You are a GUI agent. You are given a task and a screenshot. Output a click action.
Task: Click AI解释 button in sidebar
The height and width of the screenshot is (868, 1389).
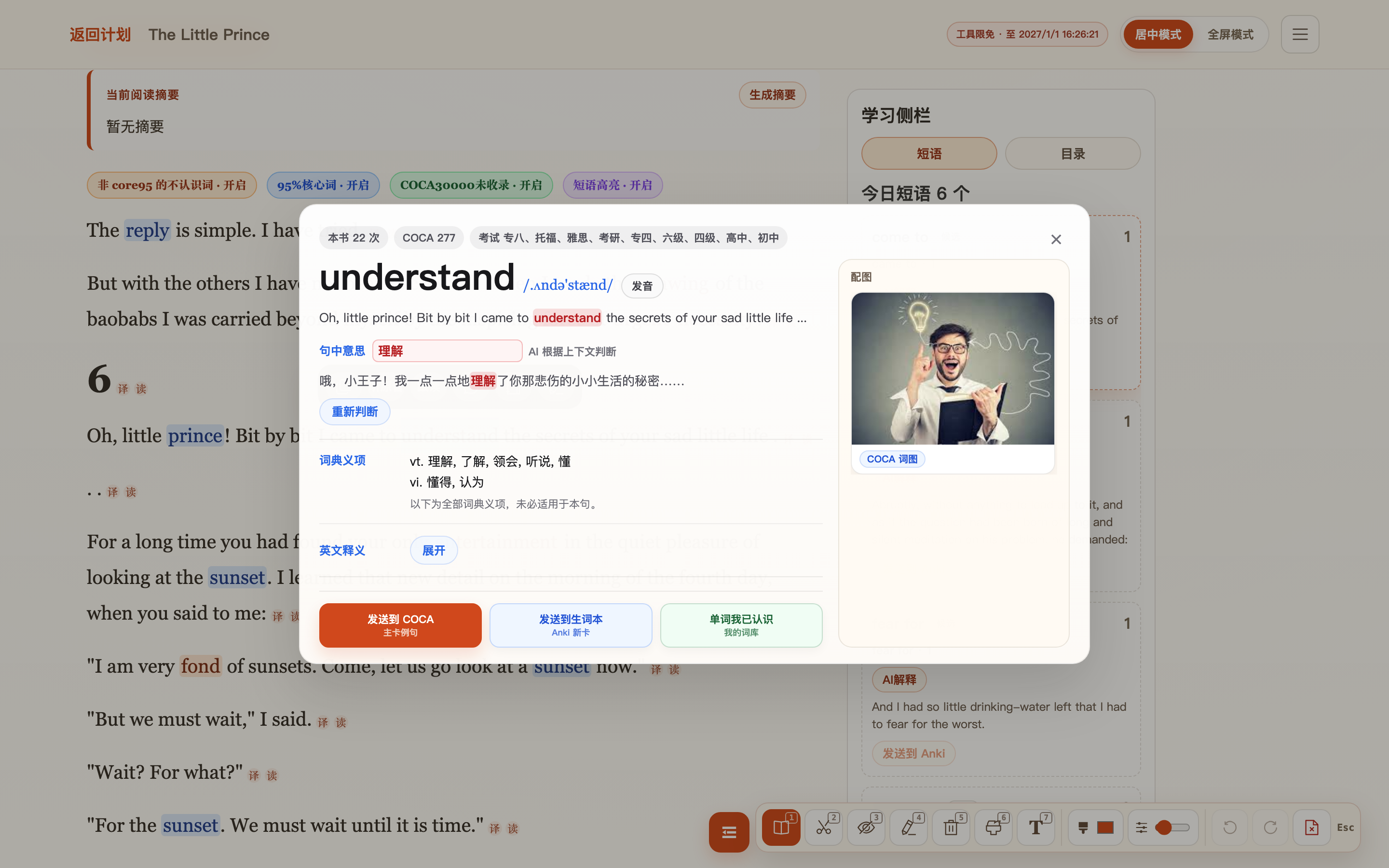tap(899, 680)
